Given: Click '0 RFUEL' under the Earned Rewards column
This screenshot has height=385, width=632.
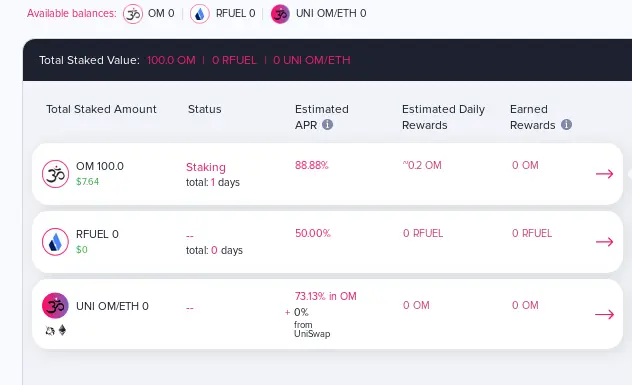Looking at the screenshot, I should (x=532, y=233).
